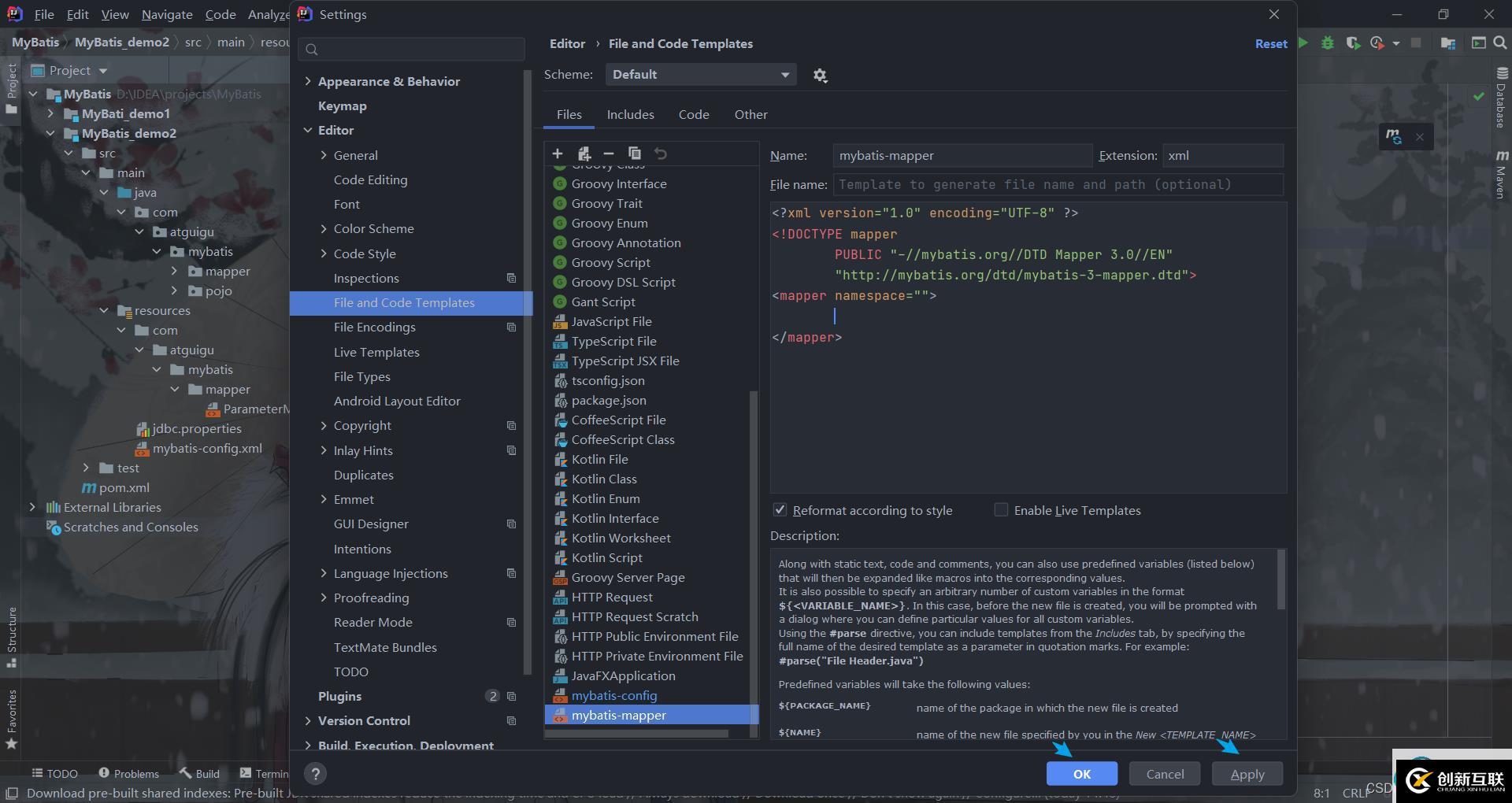Open the Build tool window

199,774
